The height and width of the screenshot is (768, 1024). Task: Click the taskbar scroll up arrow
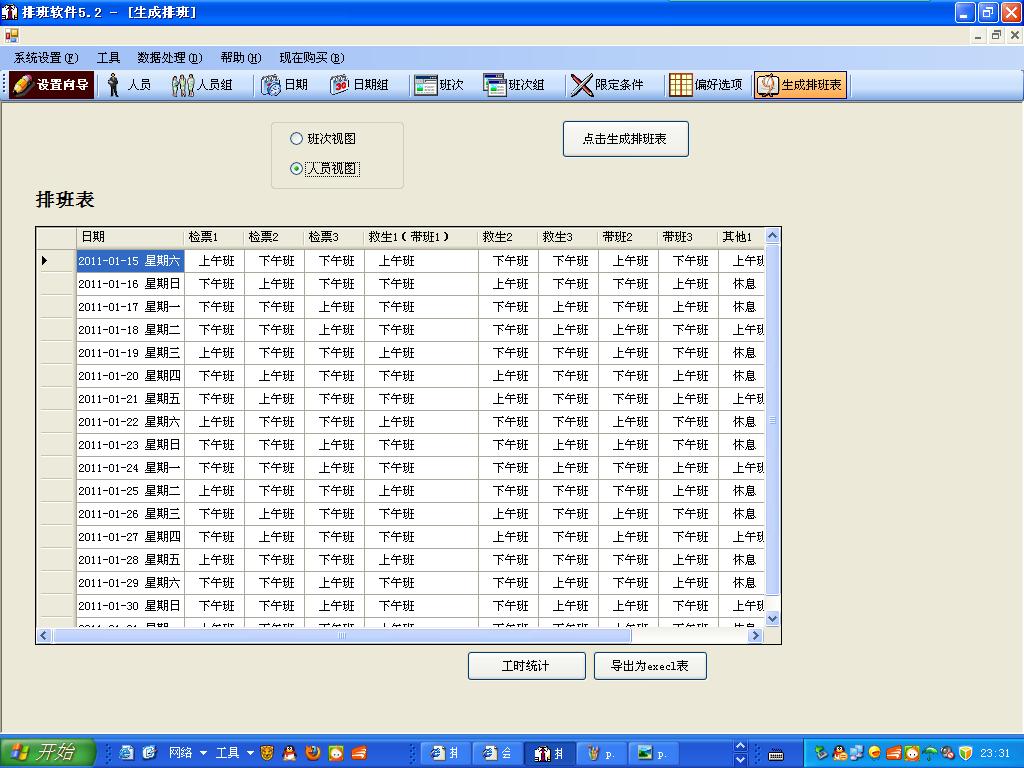coord(740,746)
